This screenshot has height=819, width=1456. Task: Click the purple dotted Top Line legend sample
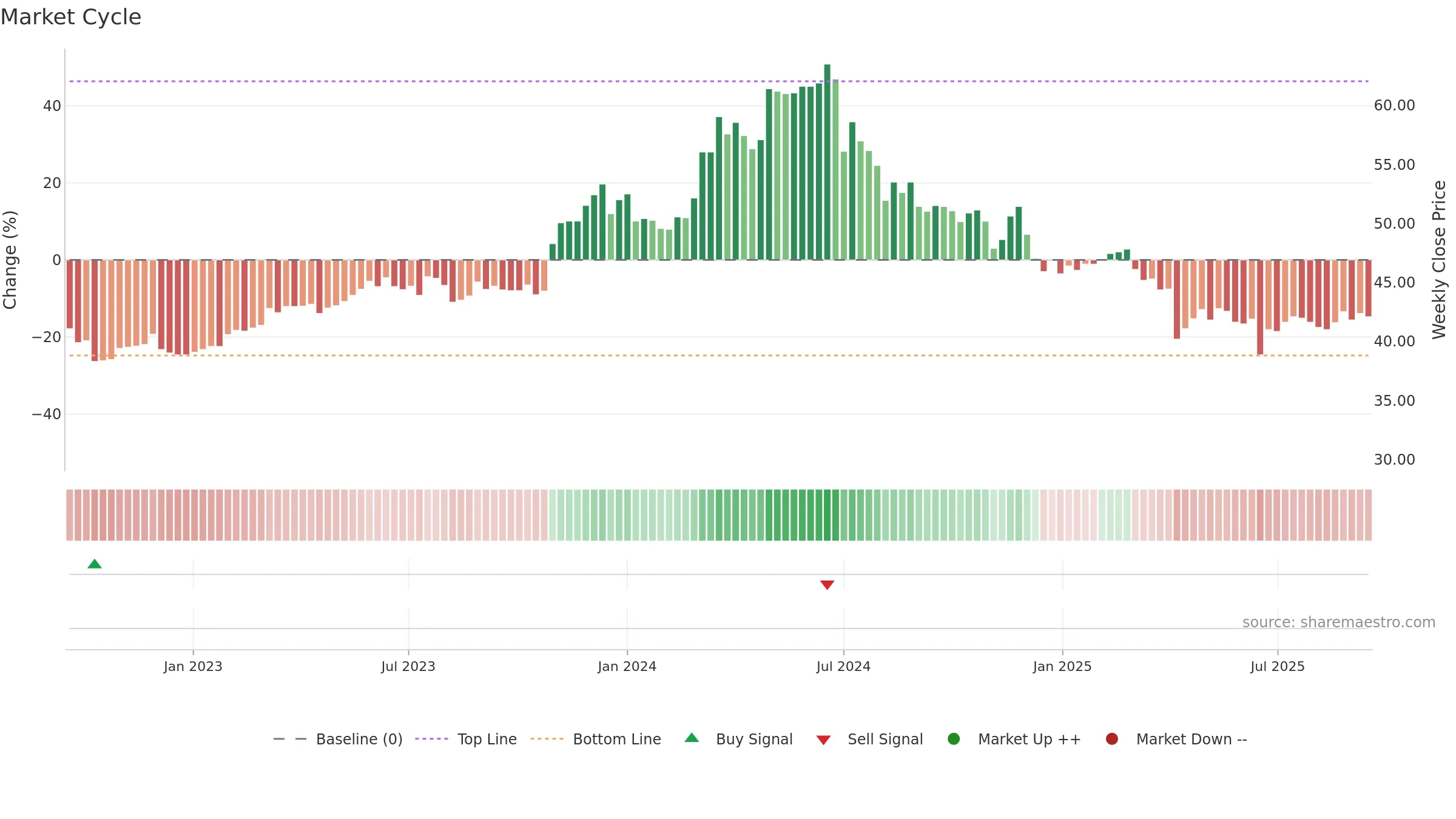point(431,739)
